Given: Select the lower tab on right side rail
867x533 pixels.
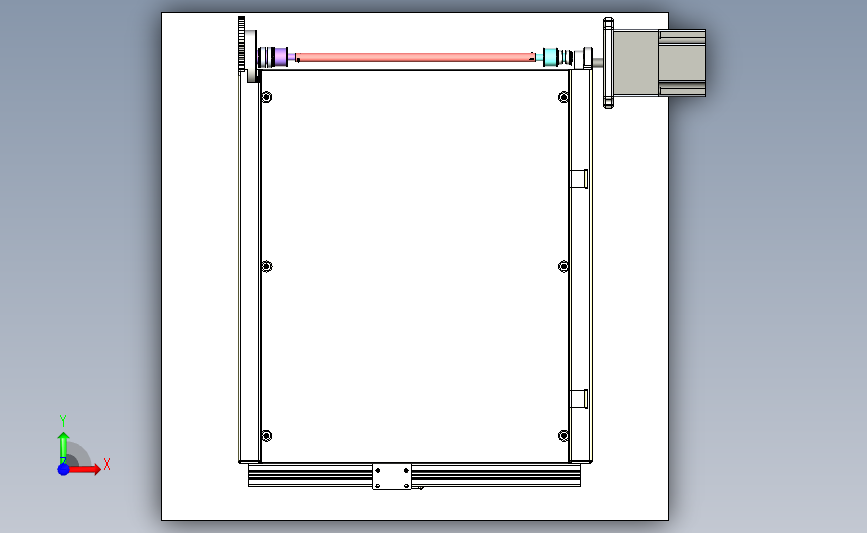Looking at the screenshot, I should coord(578,399).
